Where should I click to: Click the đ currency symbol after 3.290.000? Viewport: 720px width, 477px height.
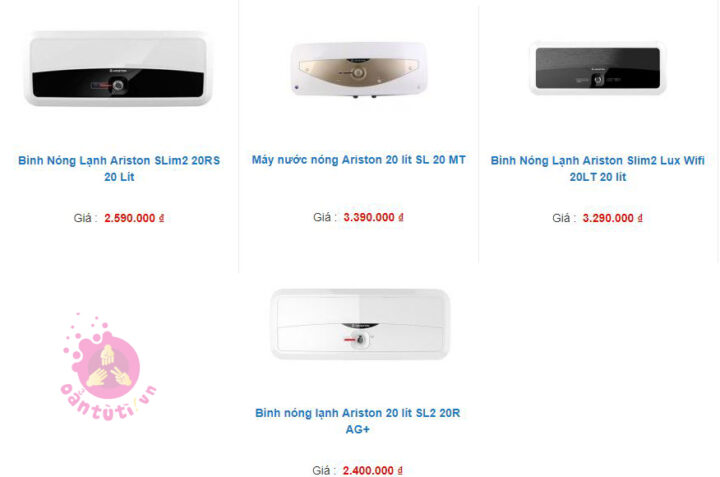click(640, 218)
